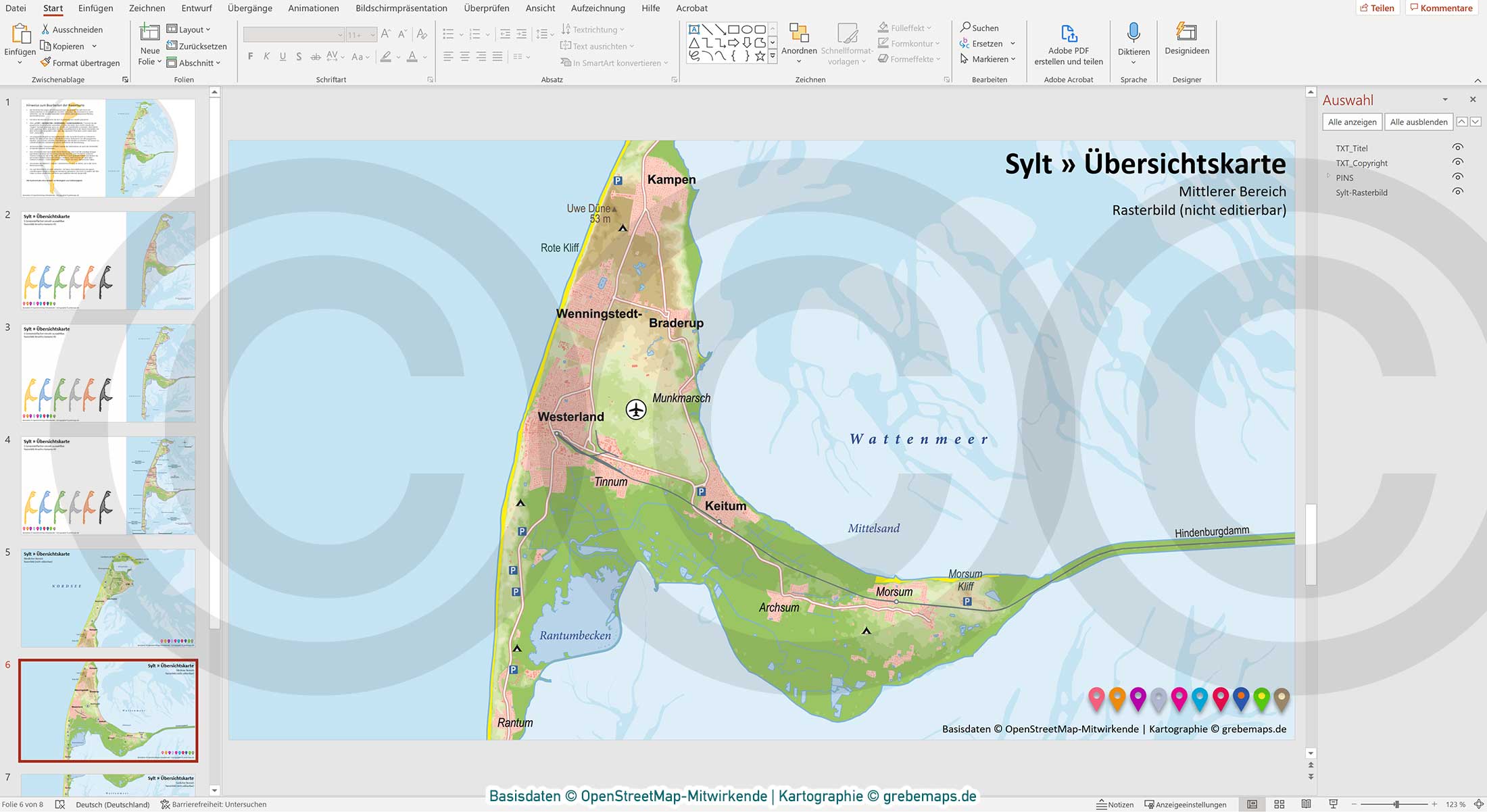Click the Alle ausblenden button
This screenshot has height=812, width=1487.
click(1418, 122)
